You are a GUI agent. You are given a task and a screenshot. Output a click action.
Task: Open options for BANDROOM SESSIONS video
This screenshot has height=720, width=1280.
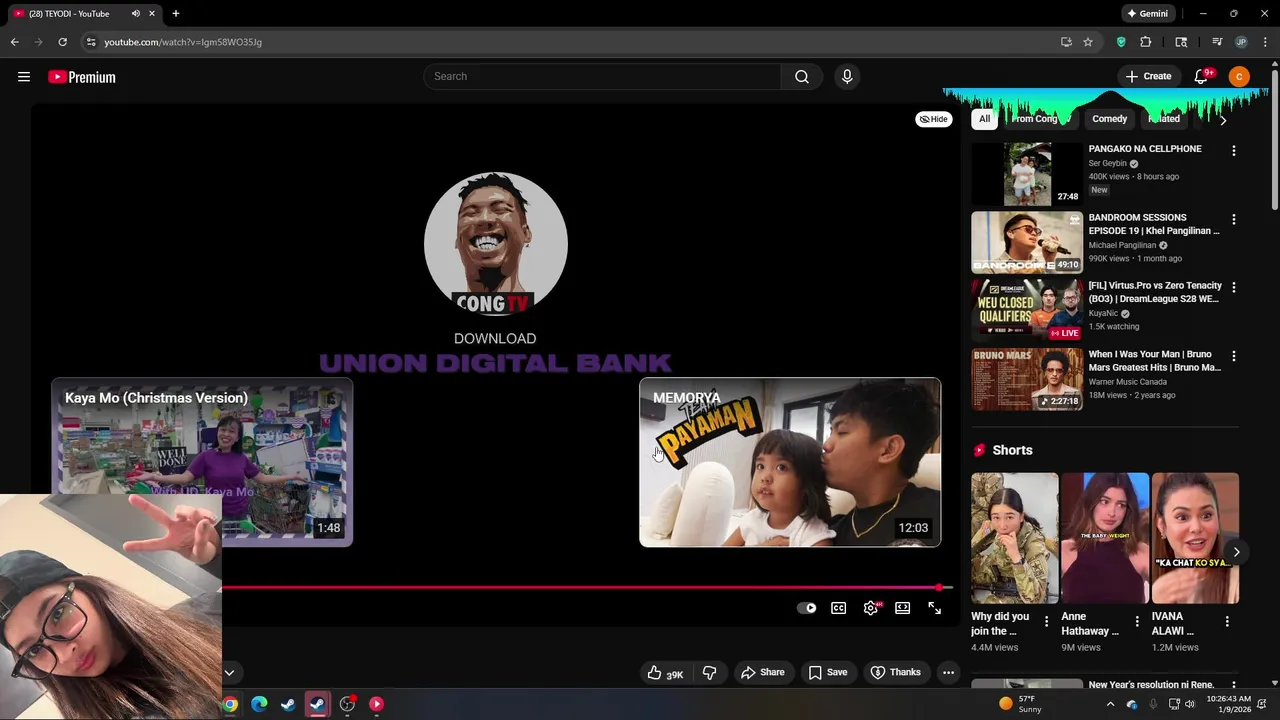click(x=1233, y=219)
